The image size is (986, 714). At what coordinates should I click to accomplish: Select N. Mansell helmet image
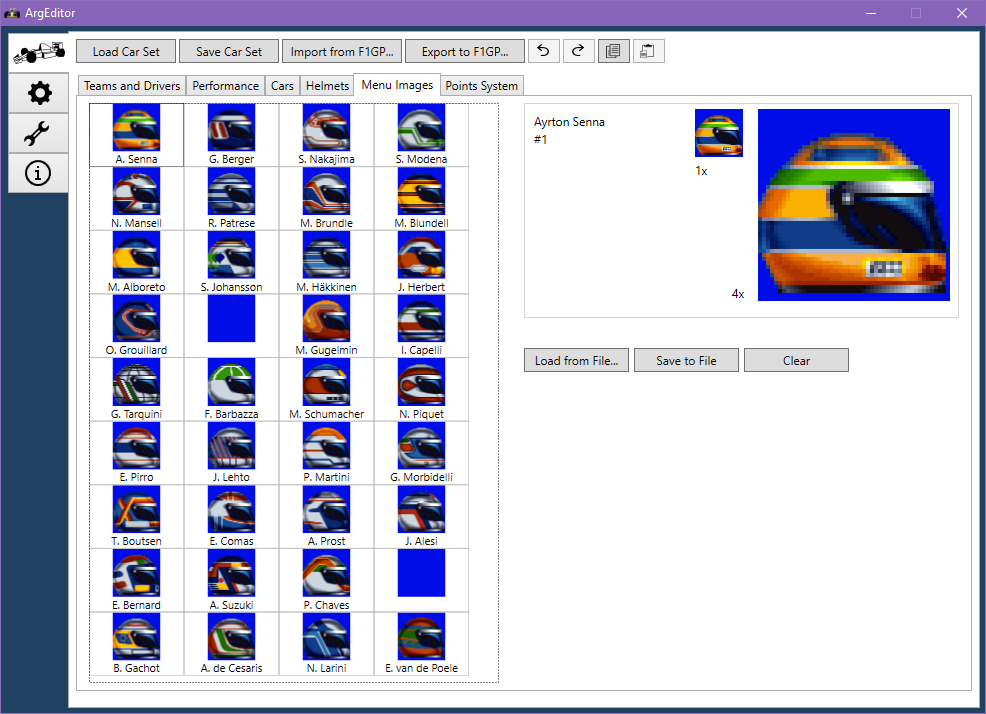136,191
